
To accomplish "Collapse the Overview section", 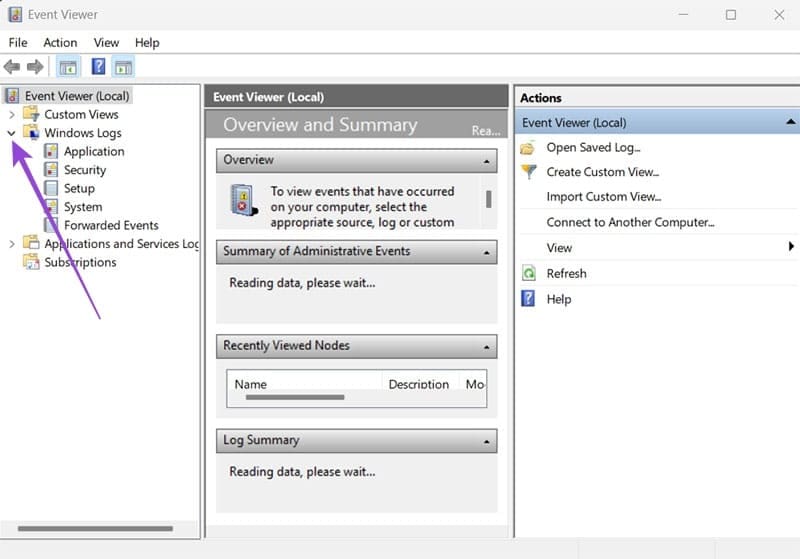I will click(486, 161).
